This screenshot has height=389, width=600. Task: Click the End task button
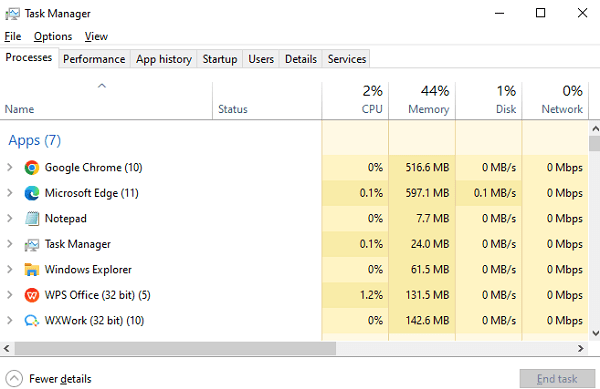557,379
